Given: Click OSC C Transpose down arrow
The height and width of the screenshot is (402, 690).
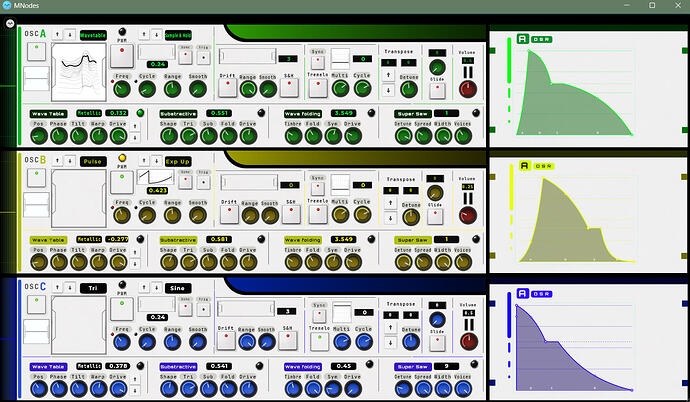Looking at the screenshot, I should pos(390,343).
